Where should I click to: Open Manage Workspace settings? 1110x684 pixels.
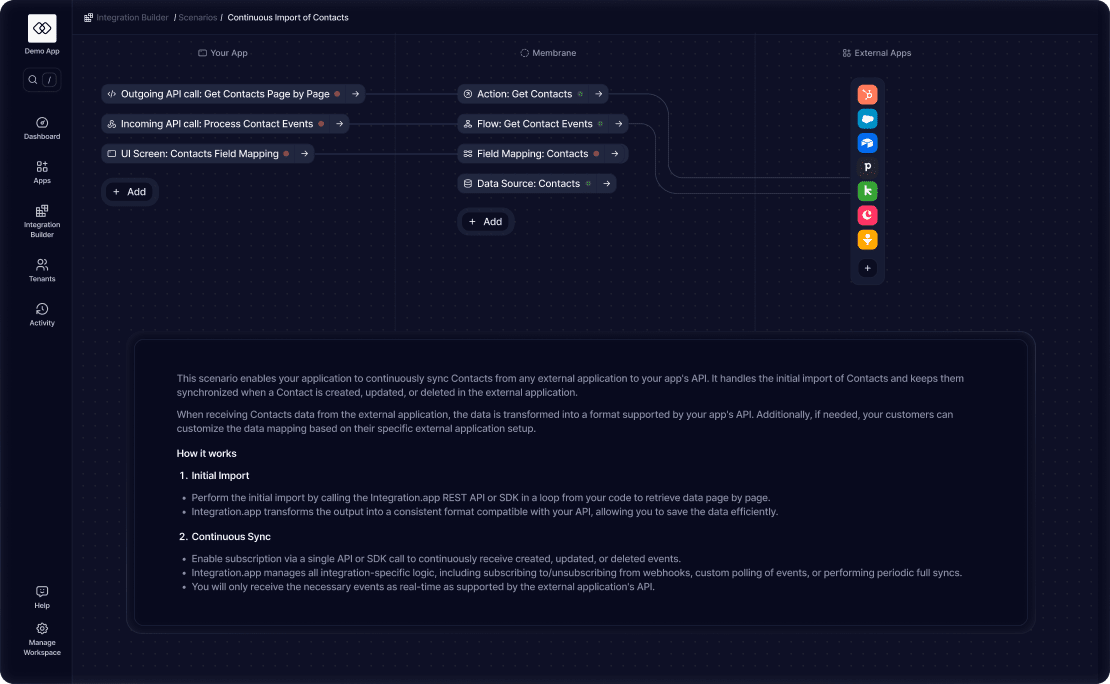(42, 639)
